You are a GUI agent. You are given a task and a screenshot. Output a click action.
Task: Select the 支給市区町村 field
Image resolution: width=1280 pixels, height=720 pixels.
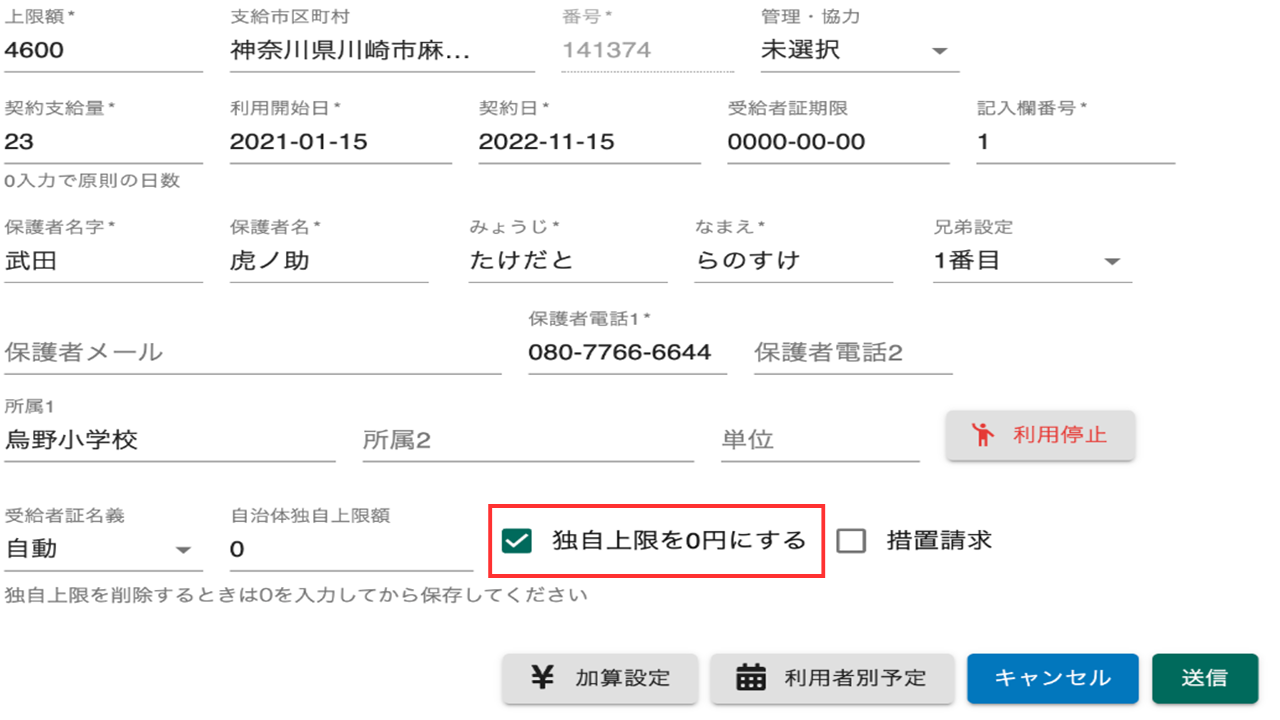point(381,50)
